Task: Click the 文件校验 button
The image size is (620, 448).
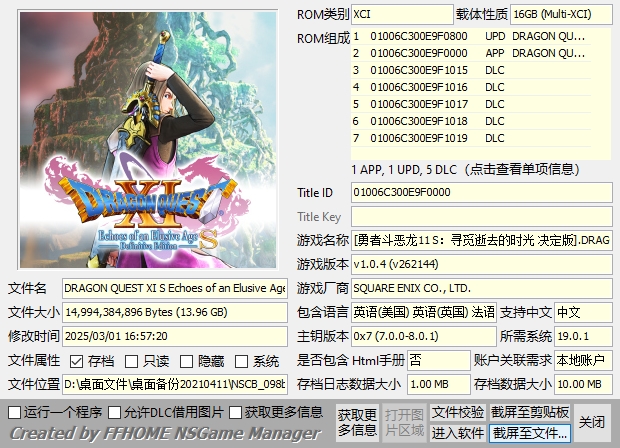Action: pyautogui.click(x=458, y=412)
